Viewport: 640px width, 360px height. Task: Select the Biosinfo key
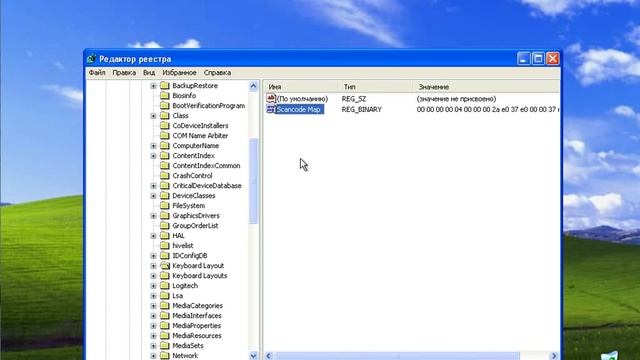point(184,96)
